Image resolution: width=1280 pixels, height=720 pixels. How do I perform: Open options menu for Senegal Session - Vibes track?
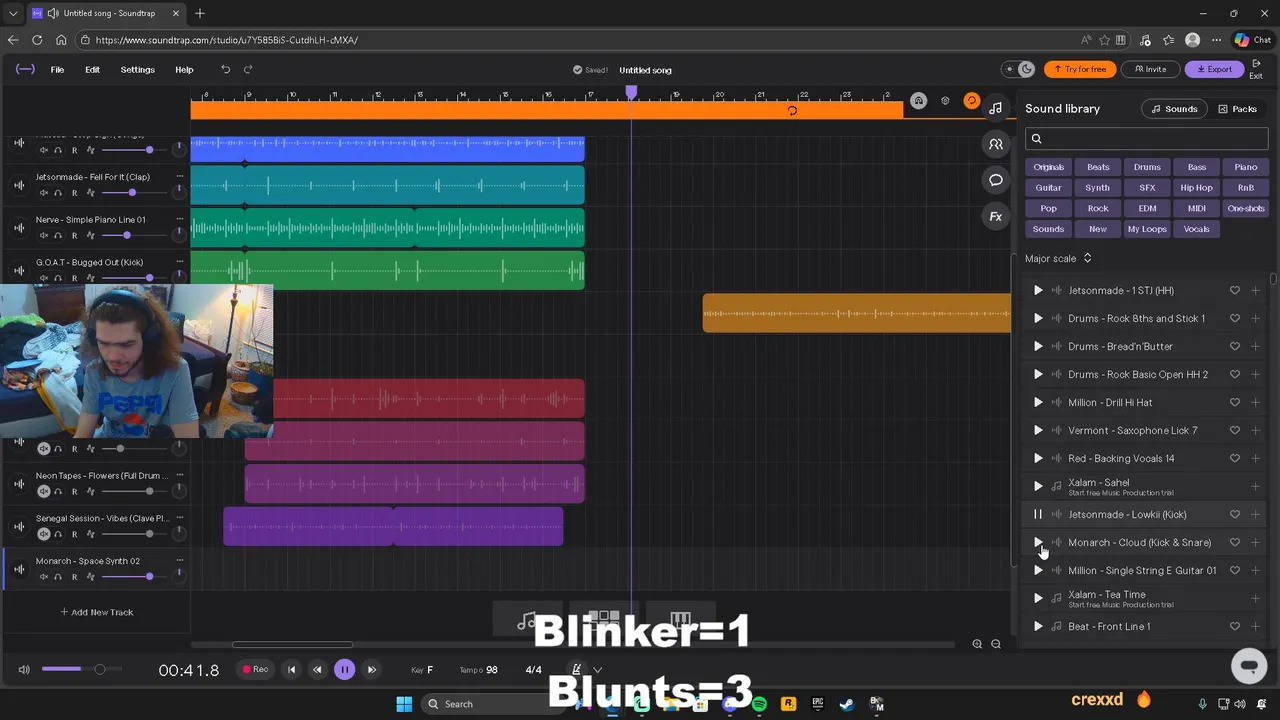tap(180, 519)
